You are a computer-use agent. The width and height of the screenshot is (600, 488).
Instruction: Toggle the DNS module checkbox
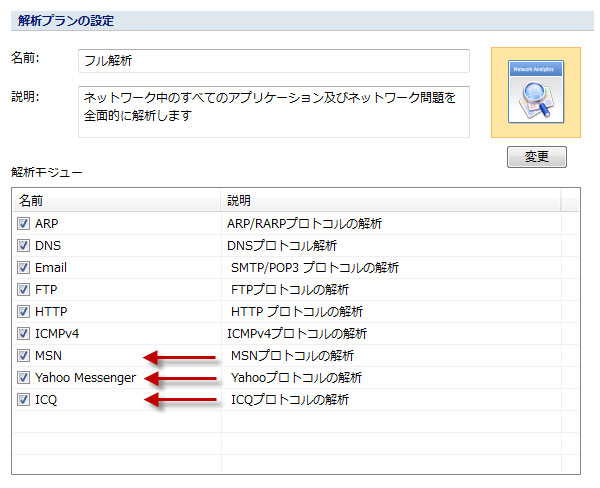pos(24,245)
